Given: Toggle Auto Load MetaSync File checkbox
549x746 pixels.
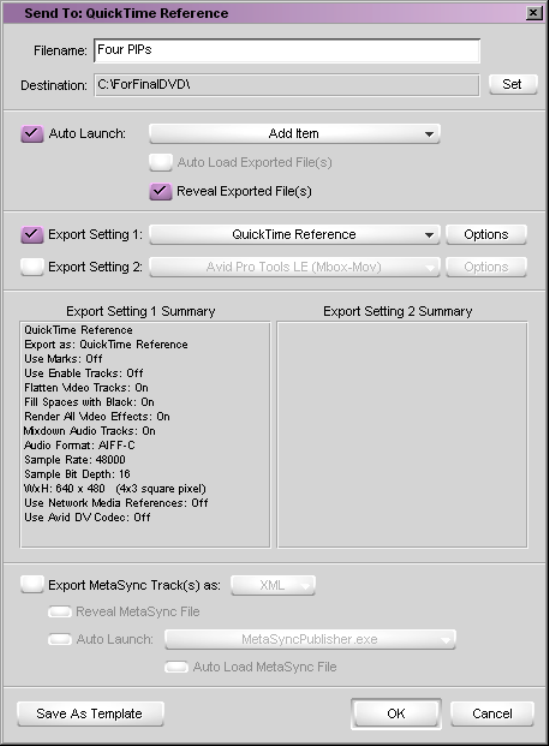Looking at the screenshot, I should tap(176, 667).
